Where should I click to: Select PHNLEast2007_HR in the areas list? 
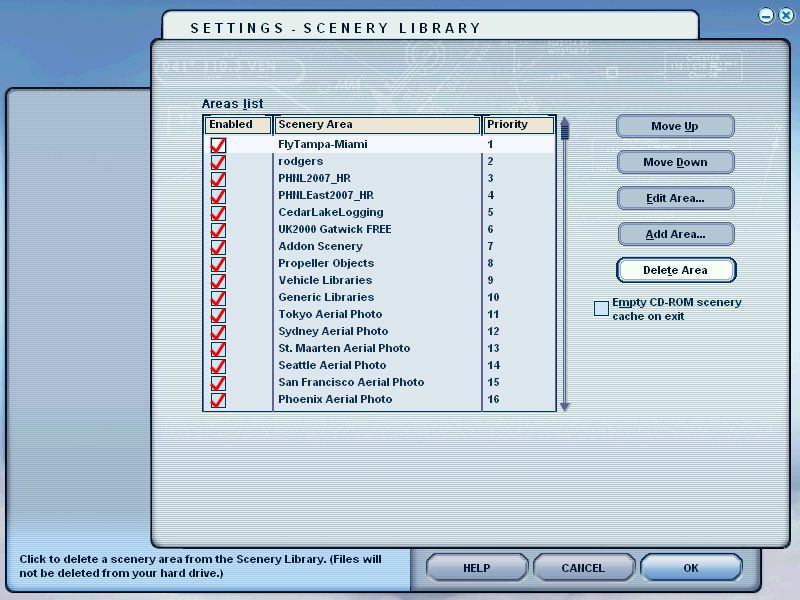[326, 195]
